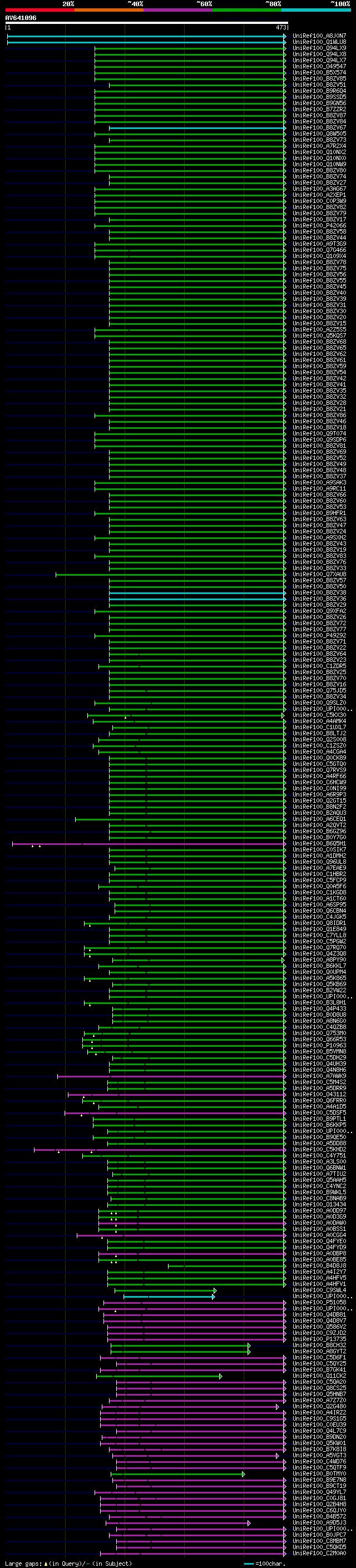The height and width of the screenshot is (1568, 356).
Task: Select the UniRef100_Q94LX7 label
Action: coord(319,60)
